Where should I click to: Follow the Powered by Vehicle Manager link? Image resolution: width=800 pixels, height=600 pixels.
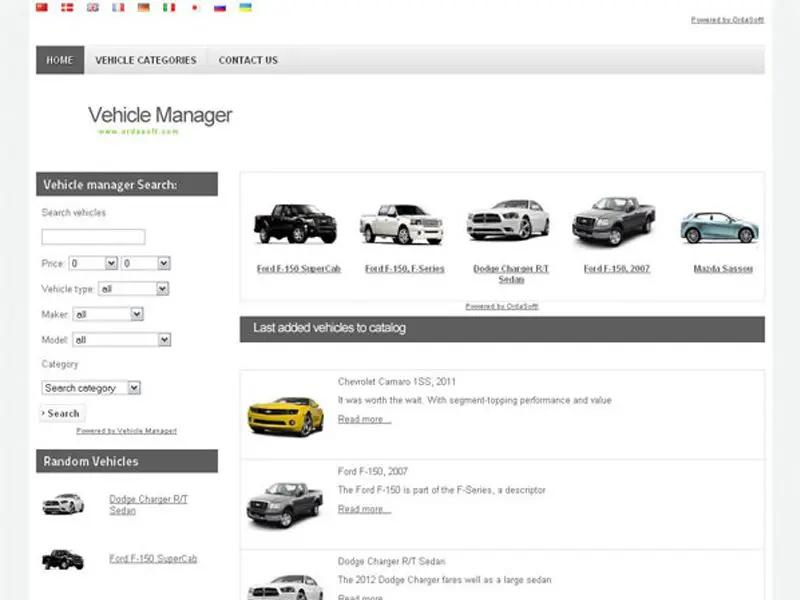(127, 431)
